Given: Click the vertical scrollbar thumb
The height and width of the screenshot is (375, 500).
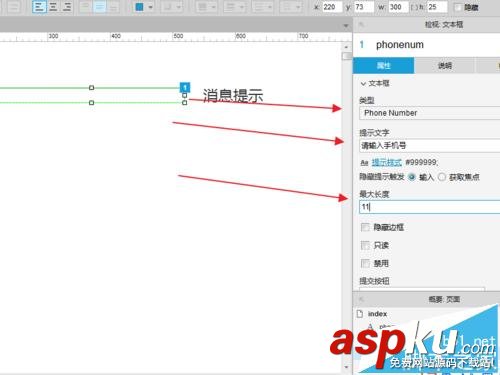Looking at the screenshot, I should 347,56.
